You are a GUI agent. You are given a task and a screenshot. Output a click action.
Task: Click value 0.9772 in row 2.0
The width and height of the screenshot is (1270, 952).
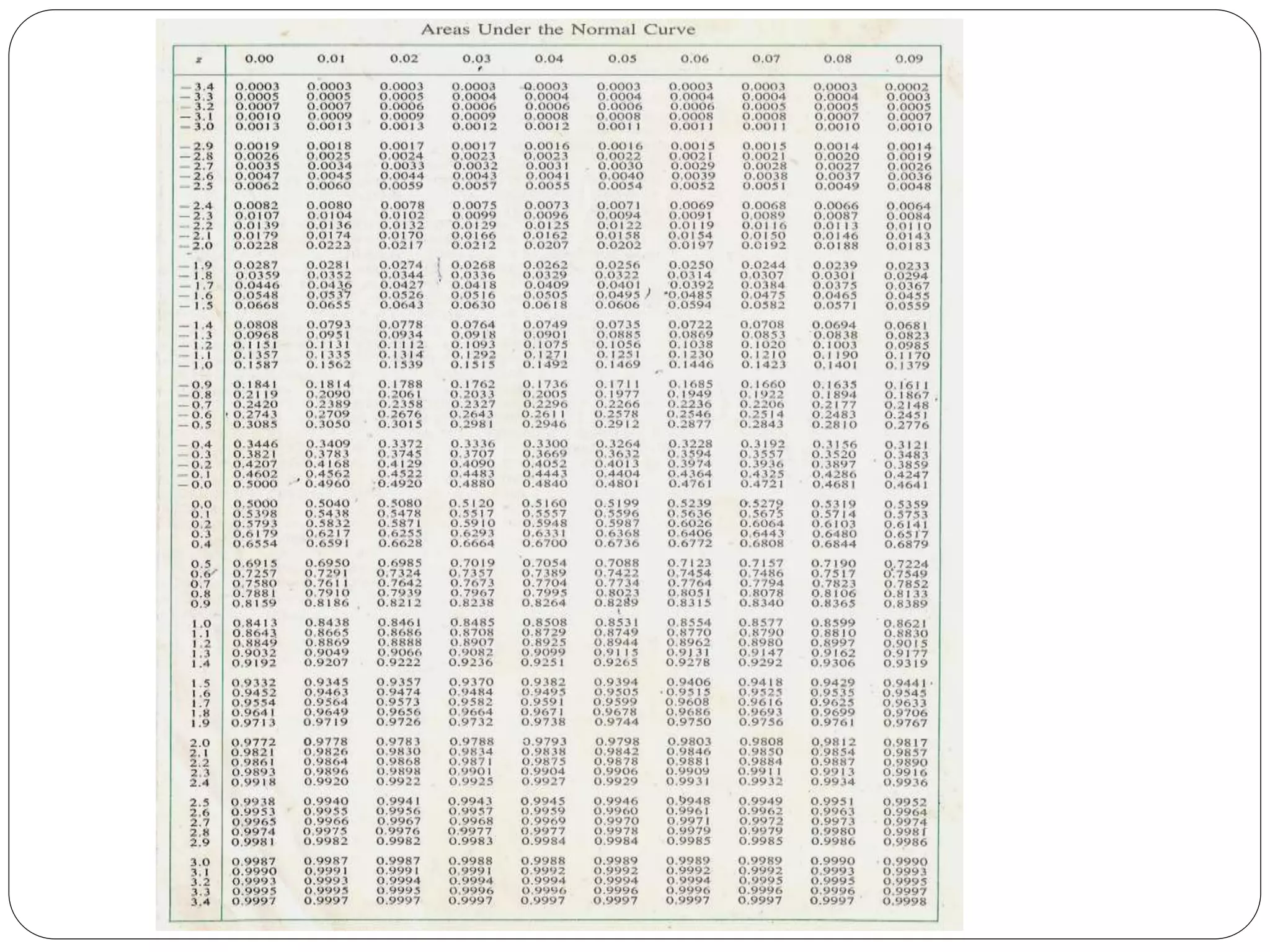(254, 742)
